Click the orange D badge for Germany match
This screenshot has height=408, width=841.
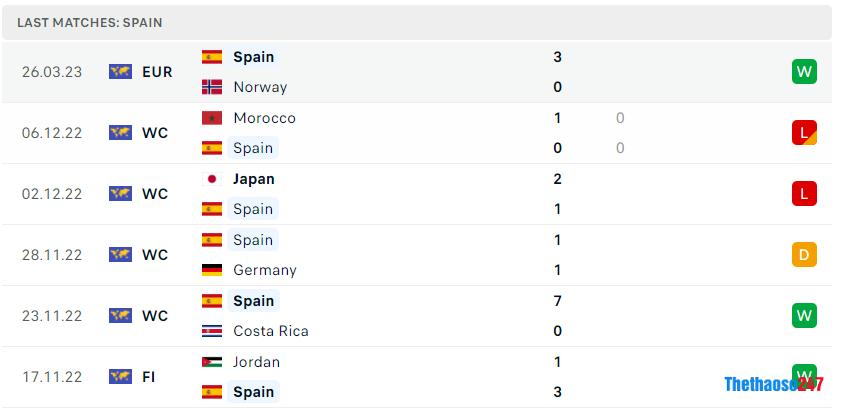coord(804,254)
